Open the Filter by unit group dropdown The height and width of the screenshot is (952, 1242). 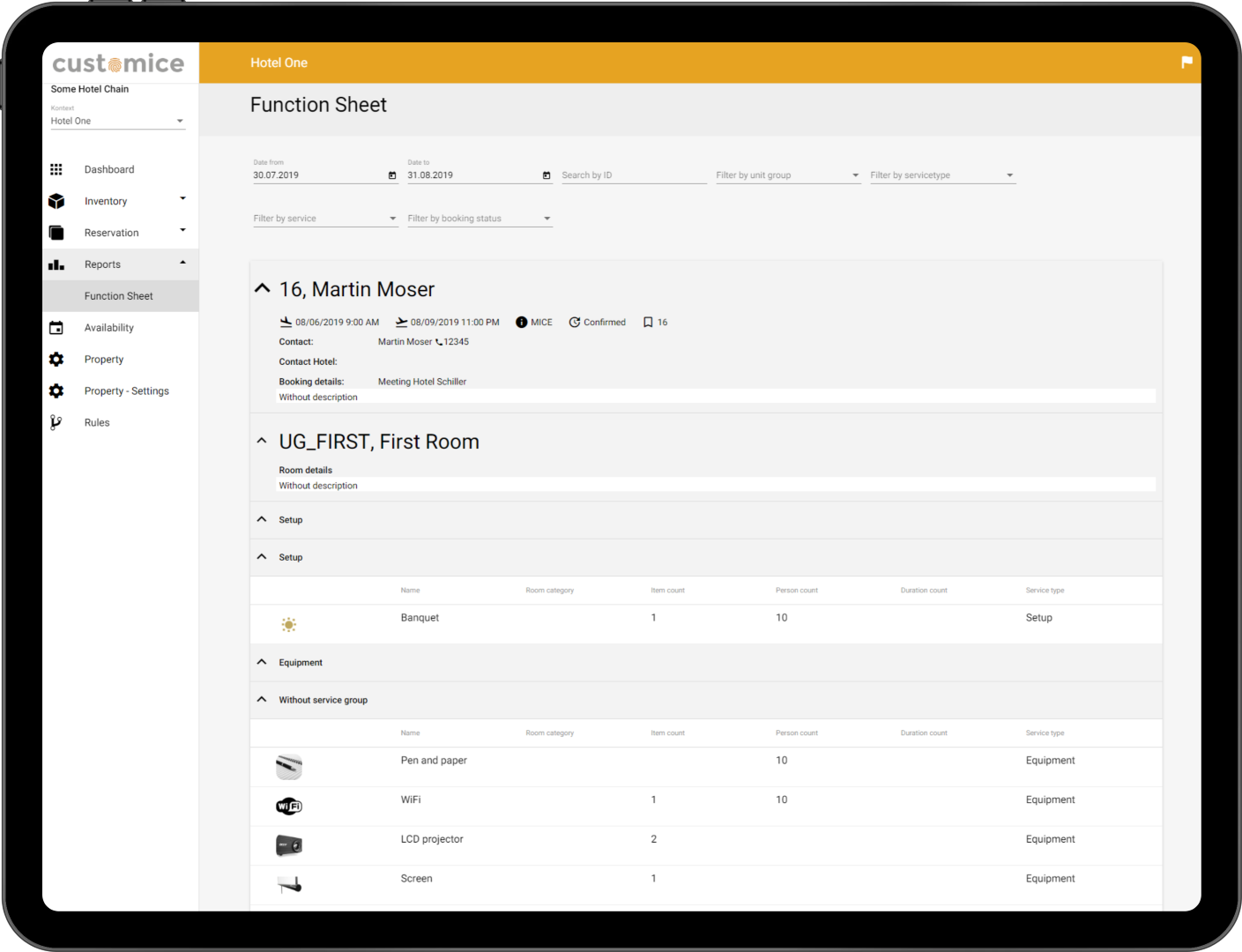point(787,175)
